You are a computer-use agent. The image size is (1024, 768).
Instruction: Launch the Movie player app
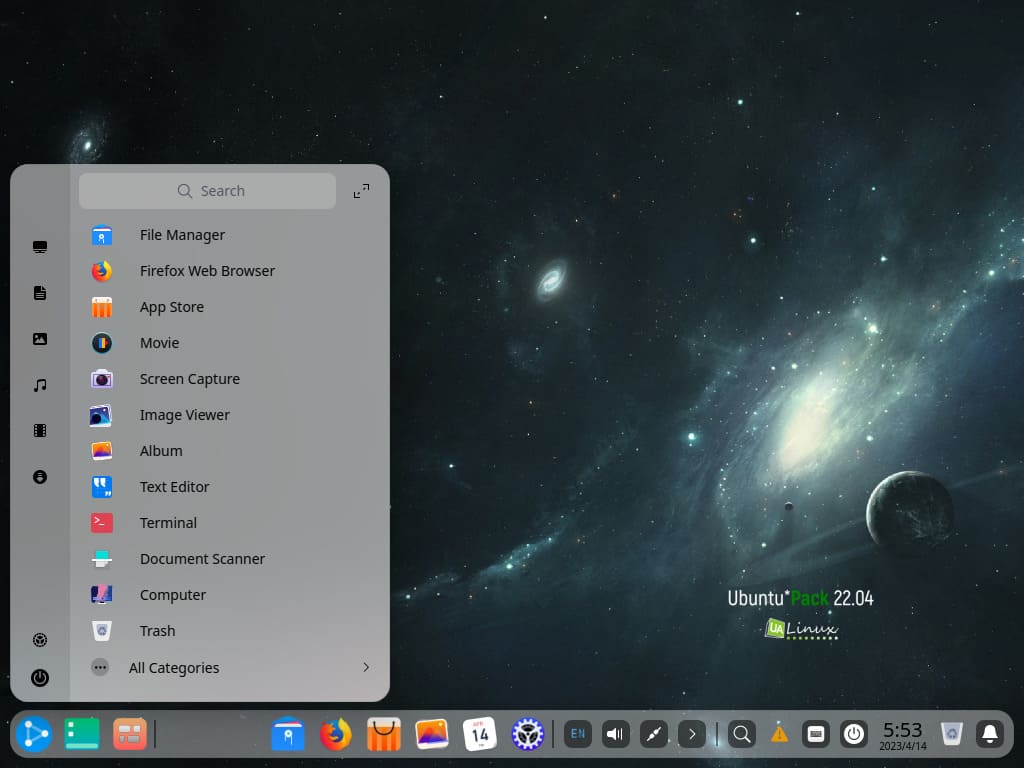tap(231, 343)
